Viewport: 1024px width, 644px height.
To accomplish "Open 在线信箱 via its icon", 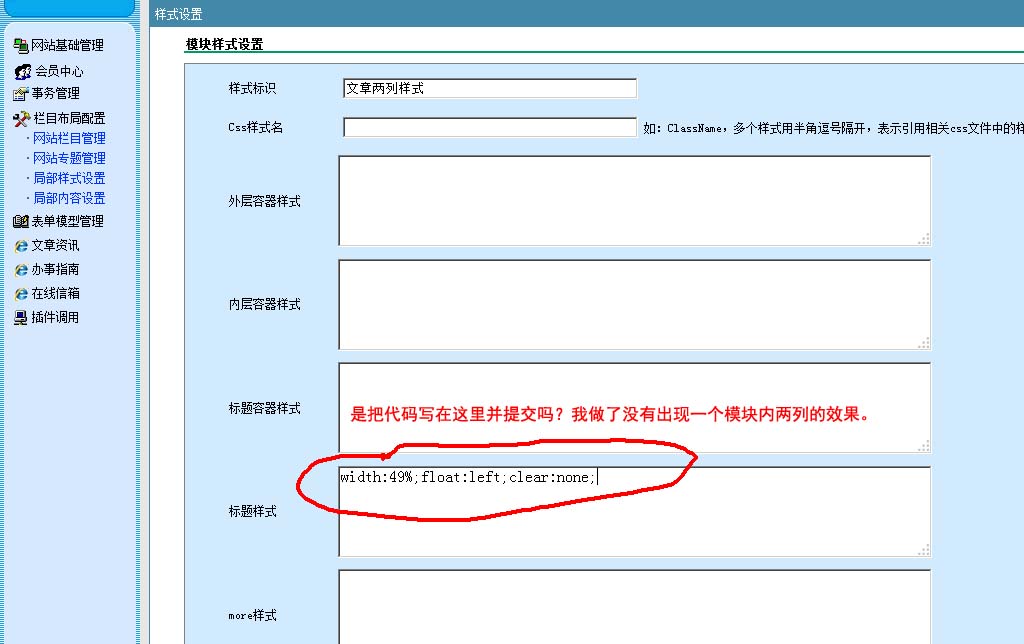I will point(20,294).
